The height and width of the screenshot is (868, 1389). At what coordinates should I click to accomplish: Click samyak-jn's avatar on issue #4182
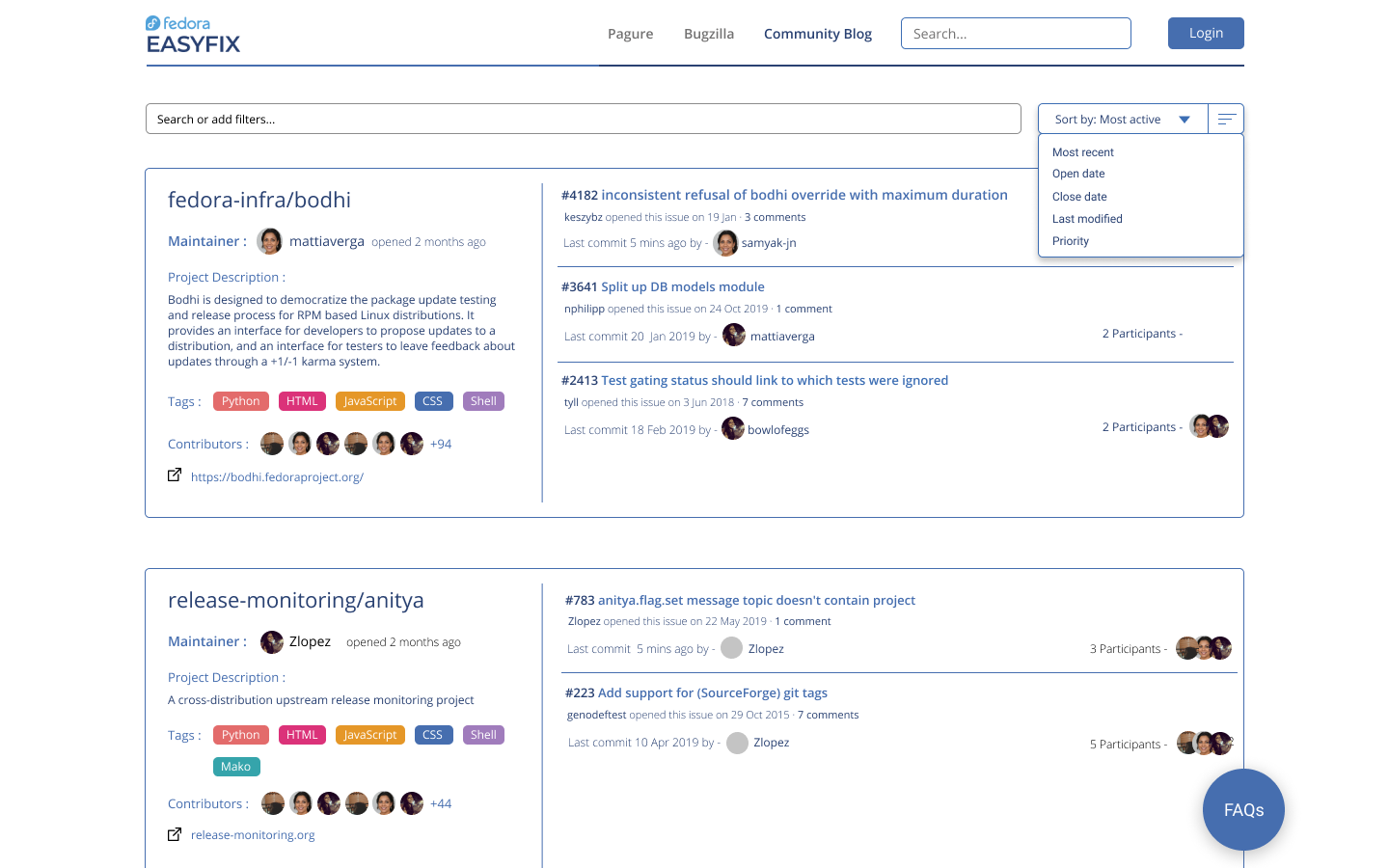pyautogui.click(x=725, y=243)
